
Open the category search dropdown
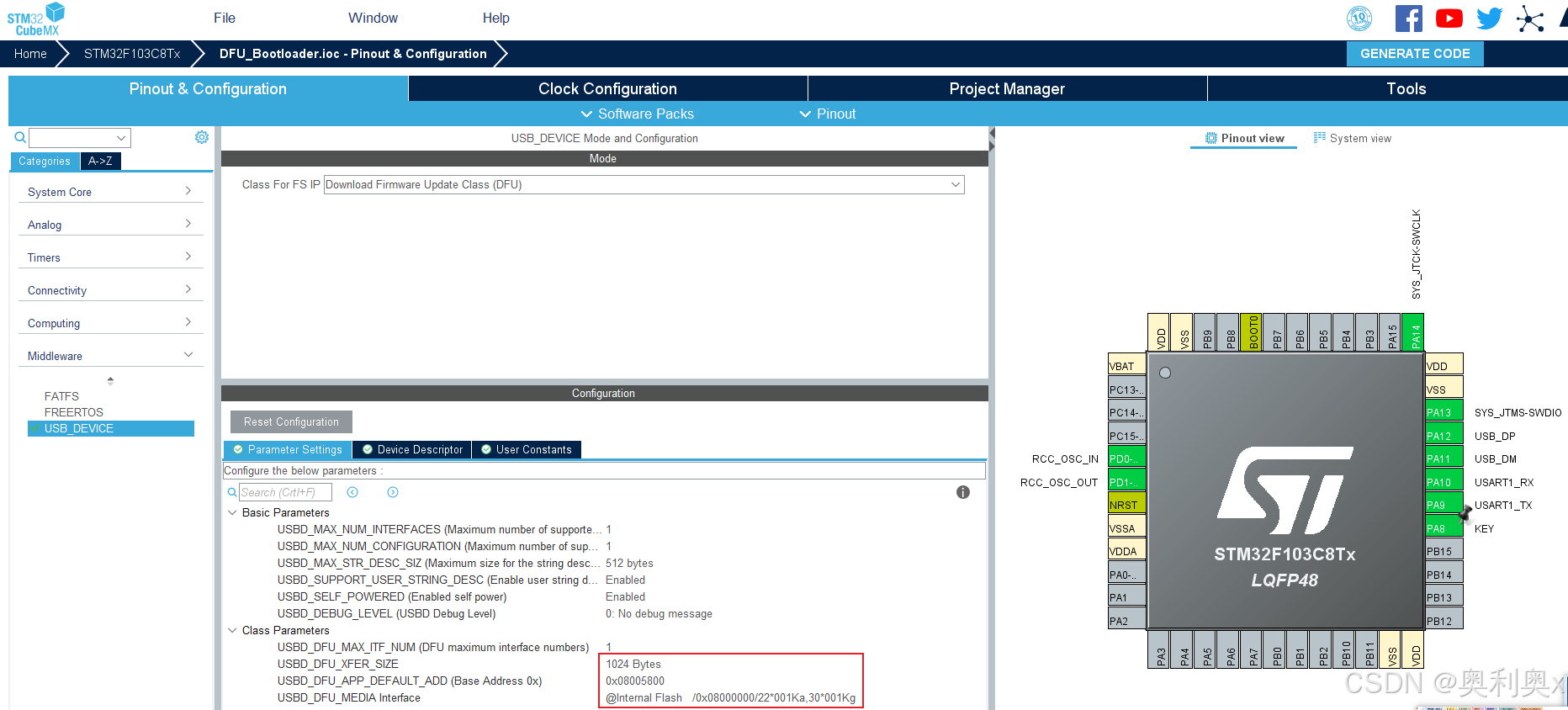click(x=121, y=138)
